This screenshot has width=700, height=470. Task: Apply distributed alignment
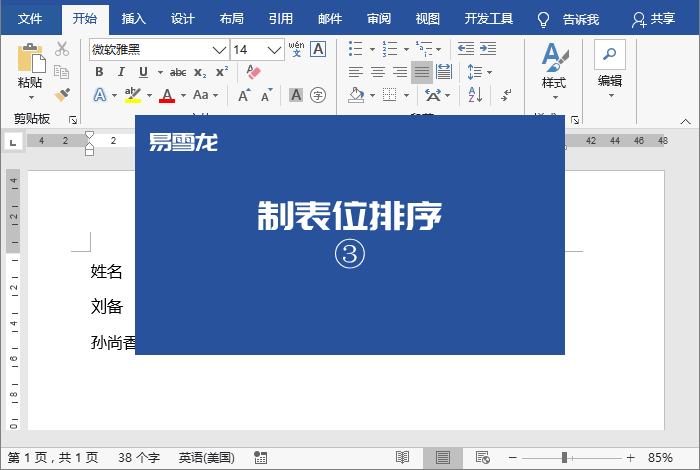[x=444, y=72]
